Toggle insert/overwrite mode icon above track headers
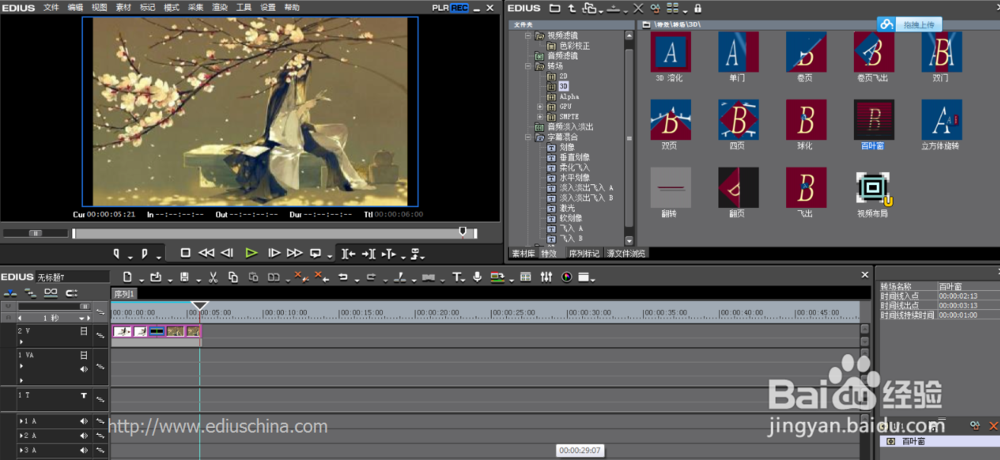This screenshot has width=1000, height=460. click(x=10, y=293)
